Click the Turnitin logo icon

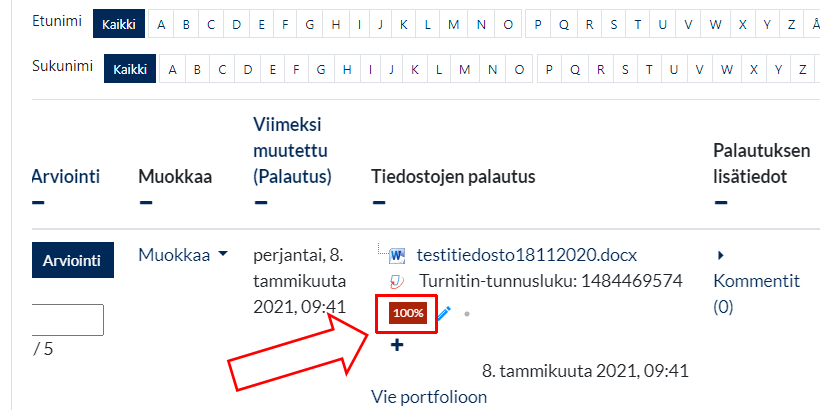pos(397,281)
